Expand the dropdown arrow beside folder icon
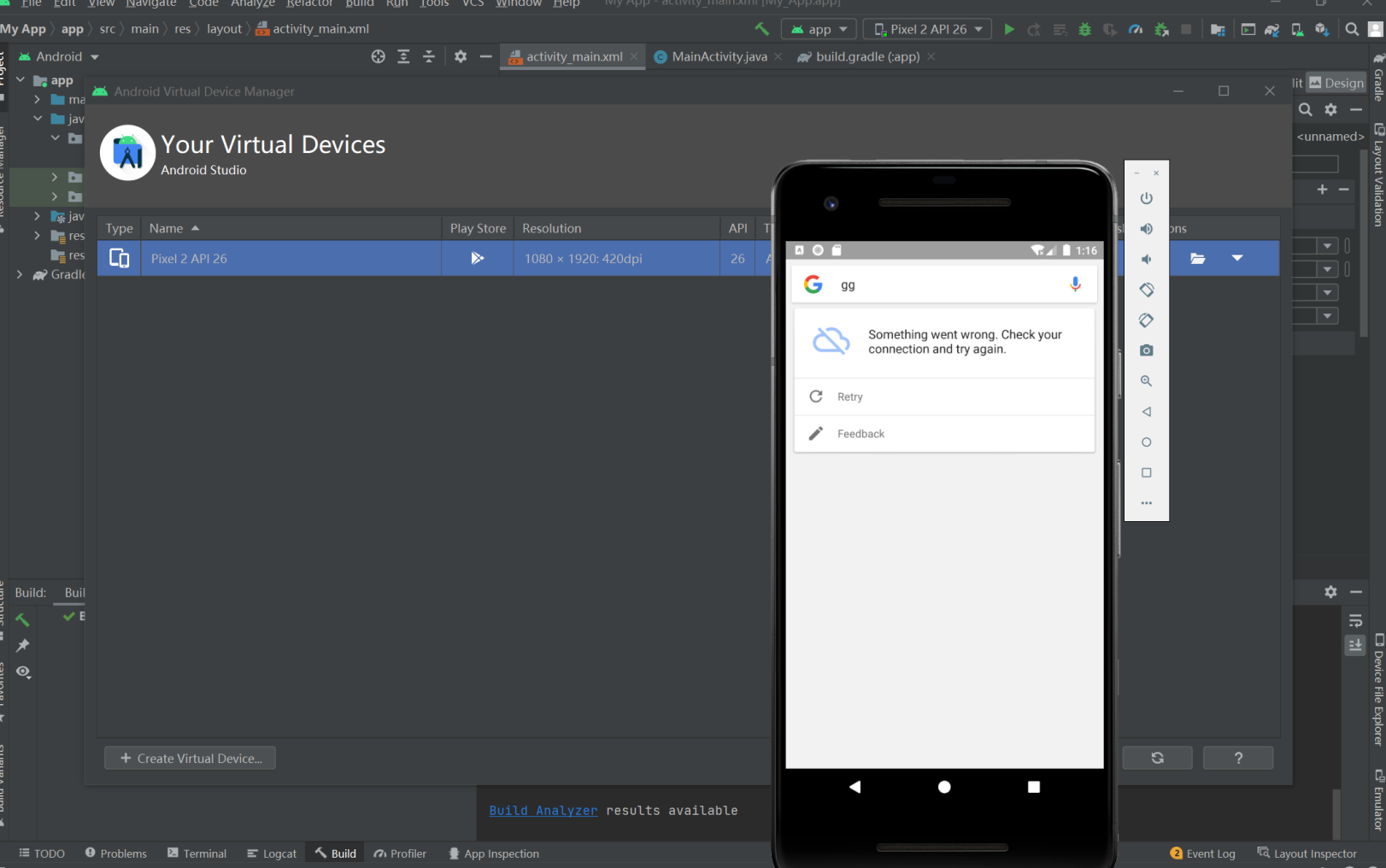The height and width of the screenshot is (868, 1386). 1236,257
